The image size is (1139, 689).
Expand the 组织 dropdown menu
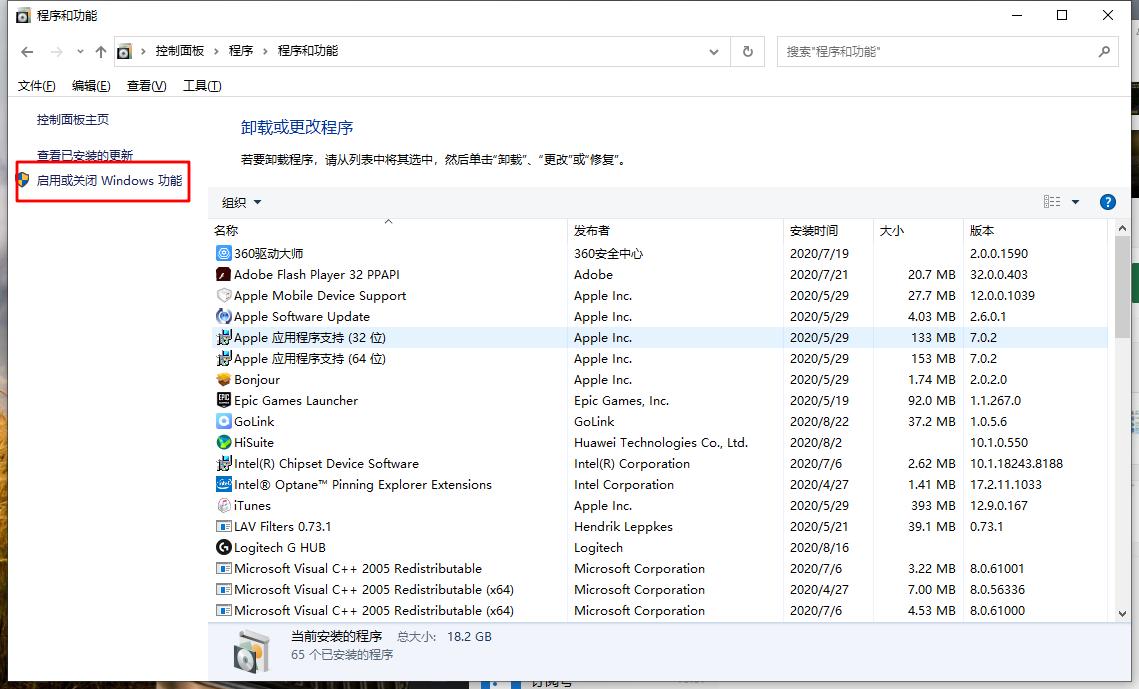(x=241, y=202)
